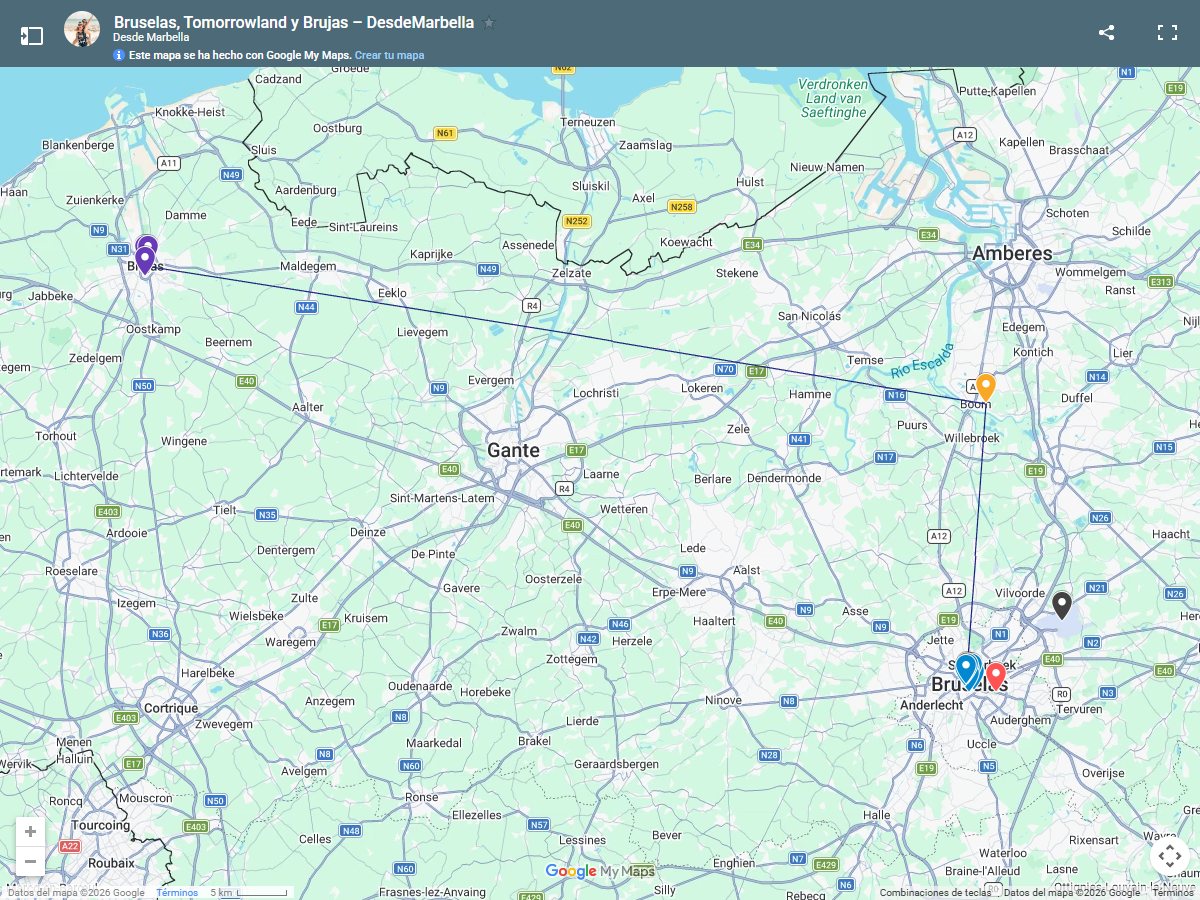This screenshot has width=1200, height=900.
Task: Click the 'San Nicolás' town label
Action: [x=810, y=316]
